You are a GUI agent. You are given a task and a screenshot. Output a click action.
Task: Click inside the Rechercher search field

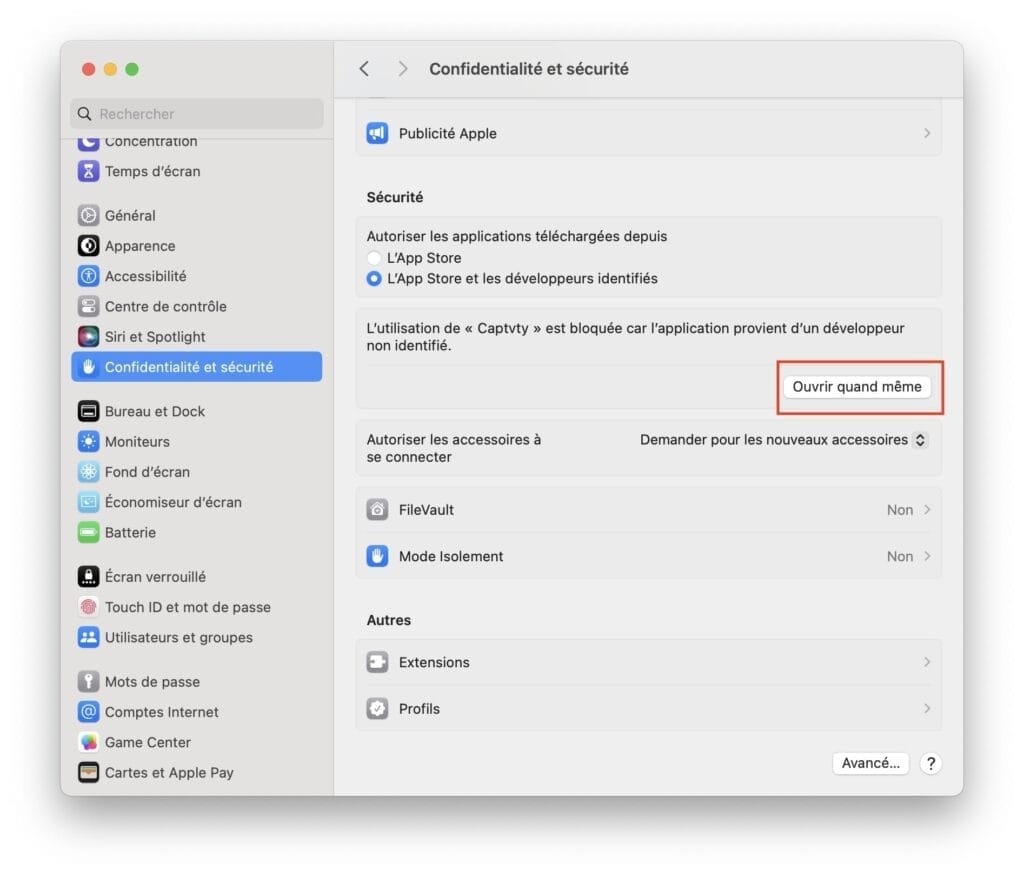pyautogui.click(x=195, y=113)
